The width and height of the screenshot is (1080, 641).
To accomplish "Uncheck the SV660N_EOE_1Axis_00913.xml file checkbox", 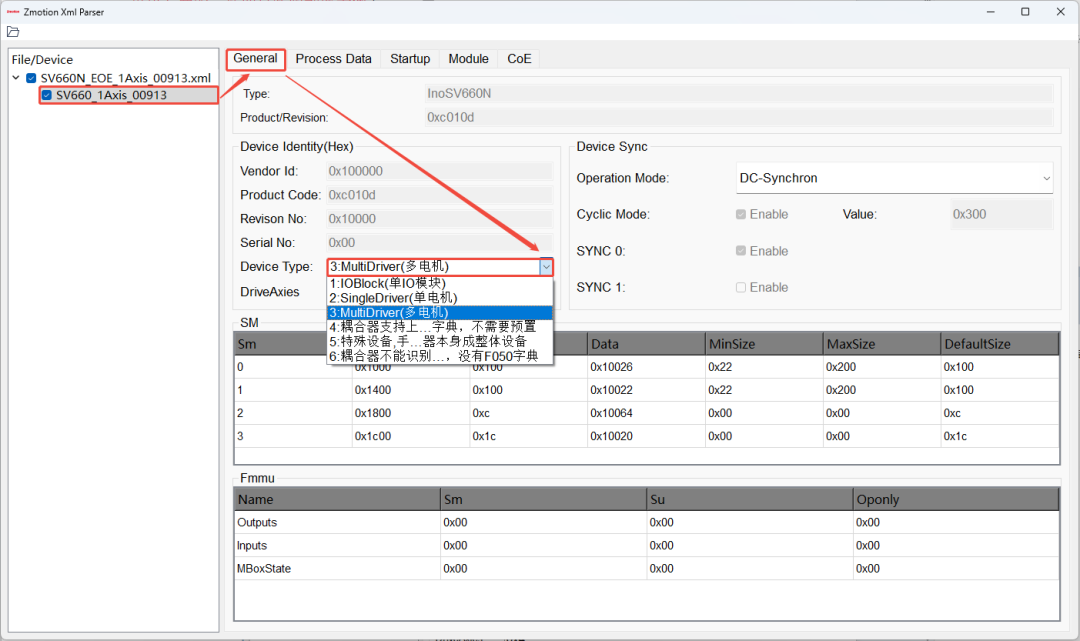I will [31, 78].
